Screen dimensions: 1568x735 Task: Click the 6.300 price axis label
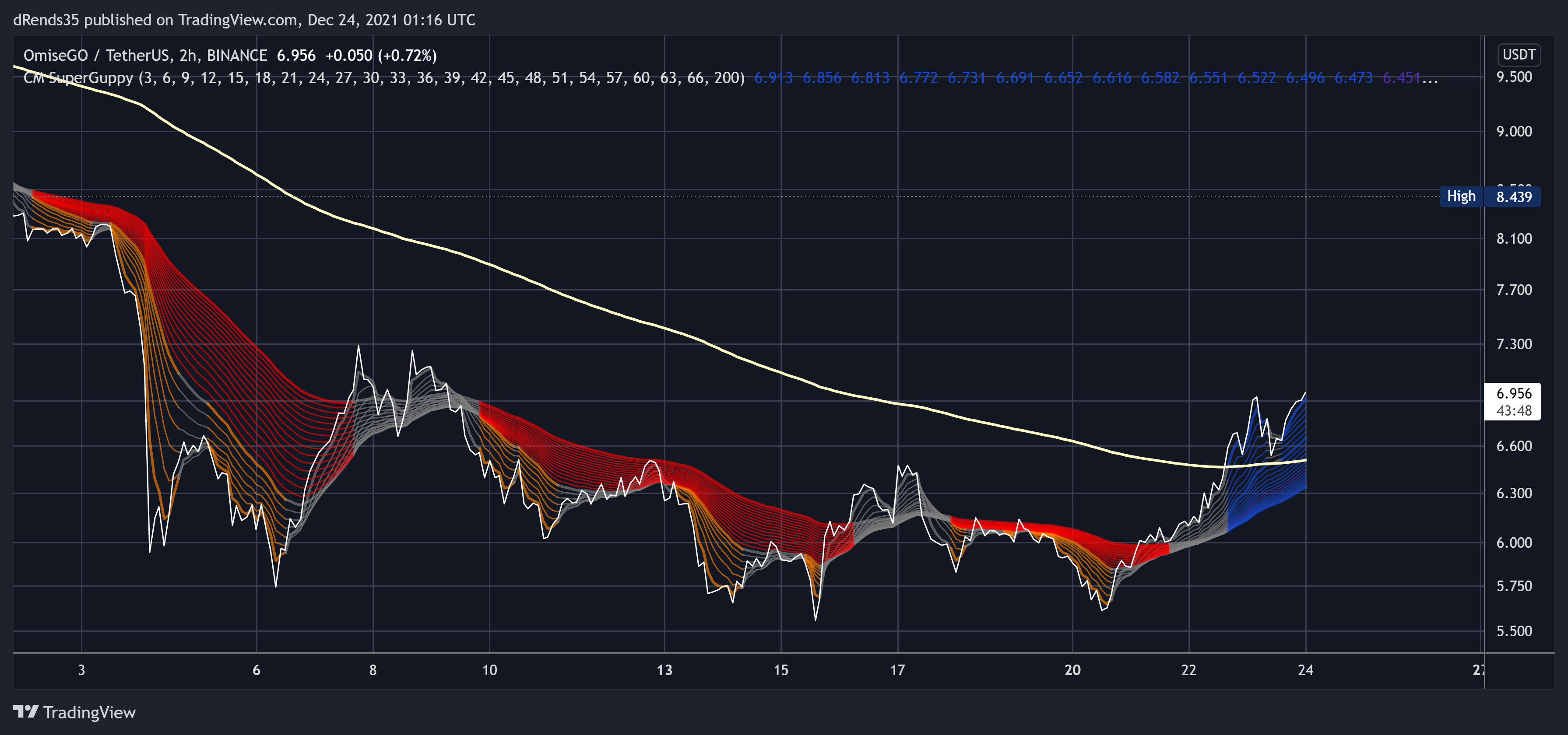click(1514, 493)
